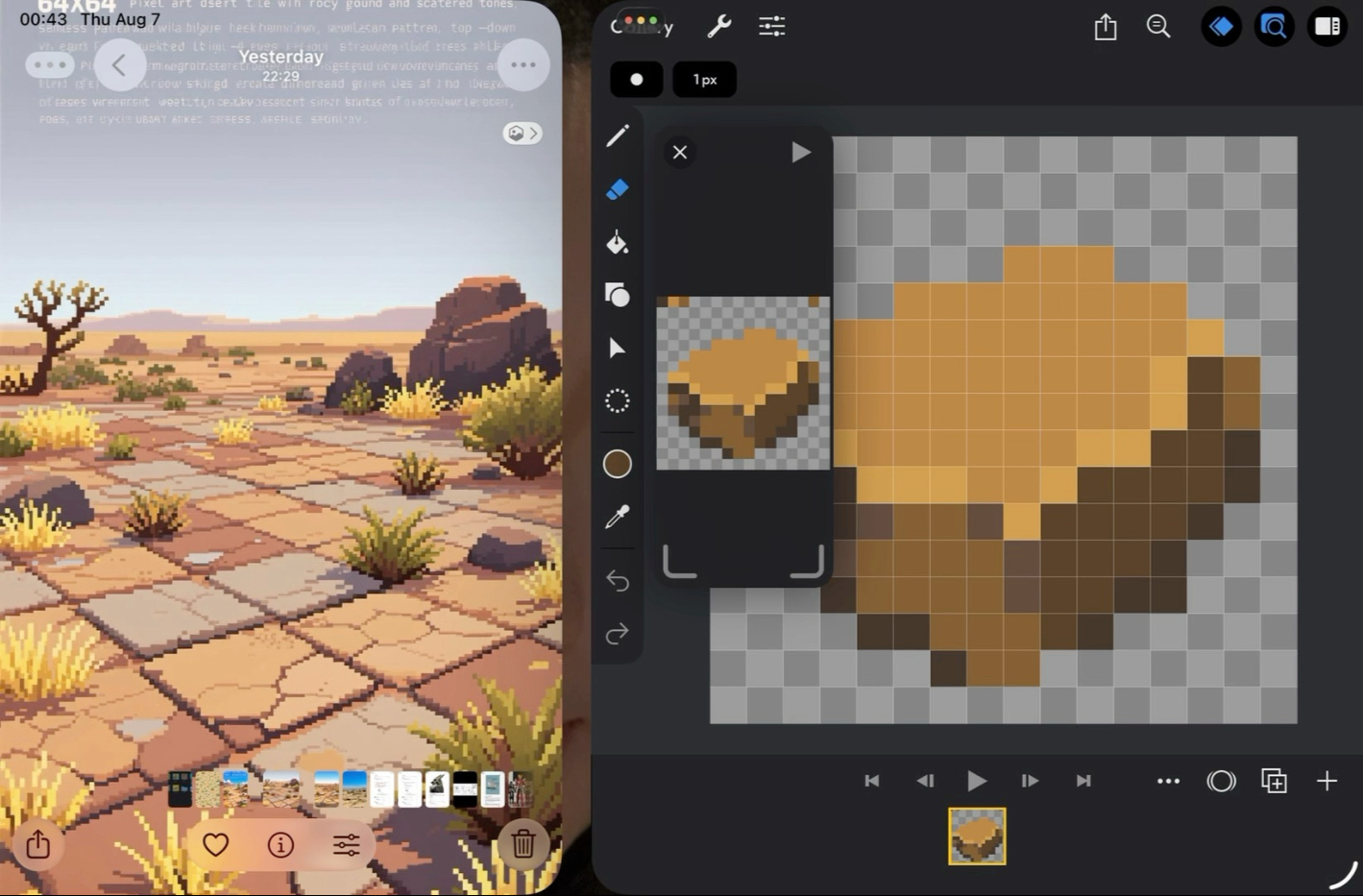Select the Eyedropper color picker

[618, 517]
